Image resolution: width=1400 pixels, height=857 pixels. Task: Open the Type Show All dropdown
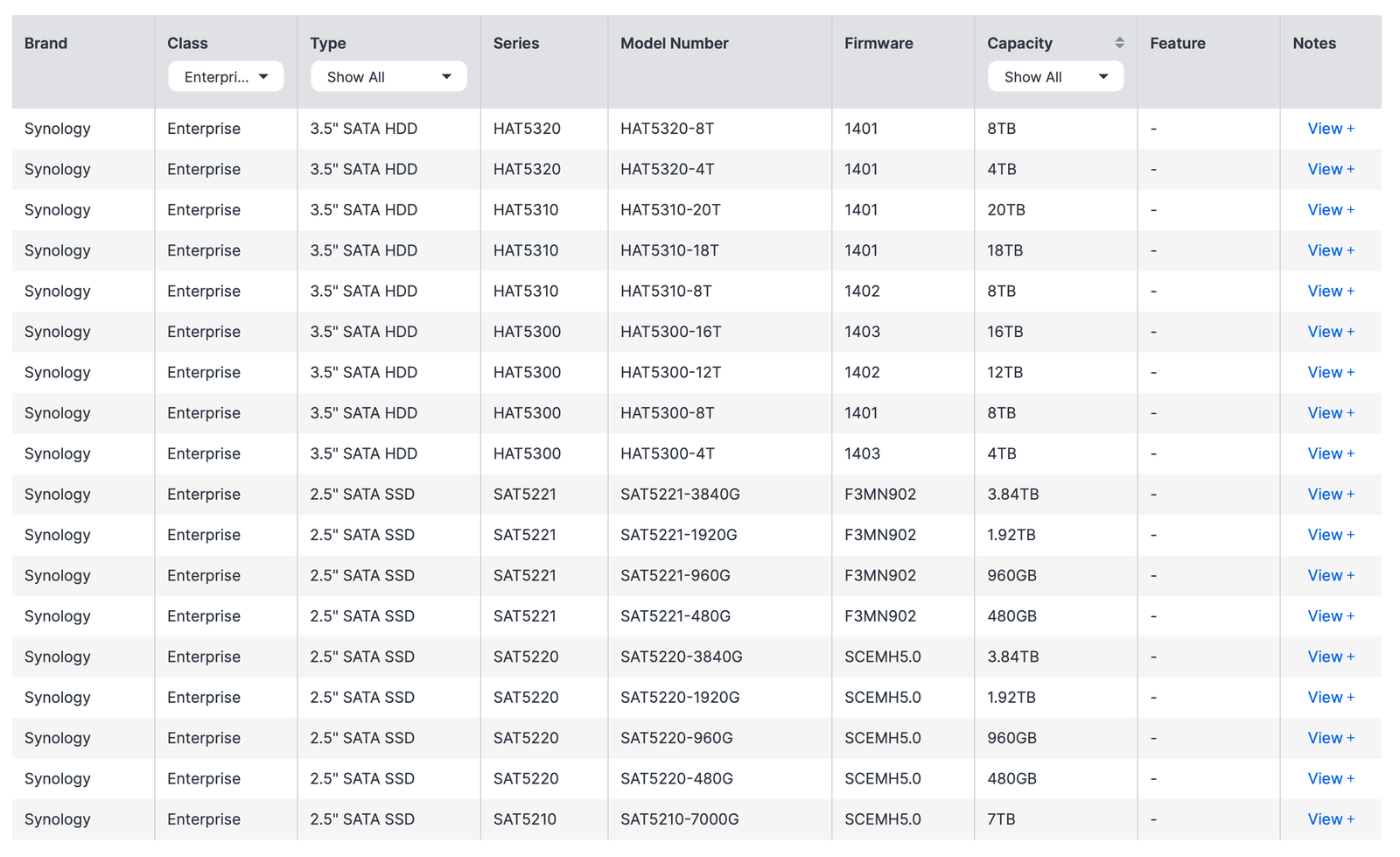388,77
